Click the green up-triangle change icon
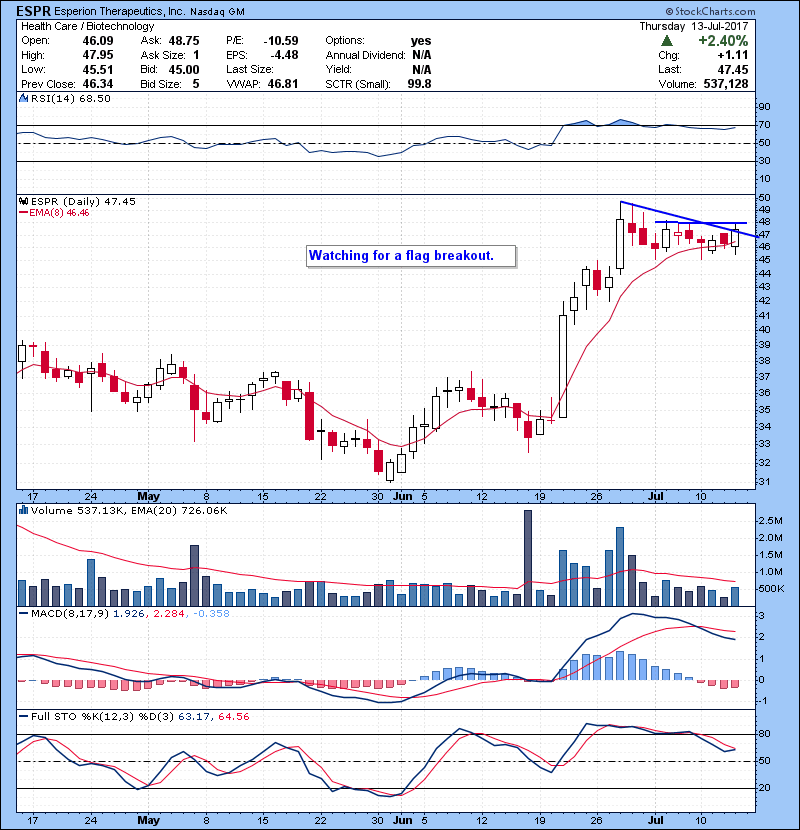This screenshot has height=830, width=800. pos(667,41)
